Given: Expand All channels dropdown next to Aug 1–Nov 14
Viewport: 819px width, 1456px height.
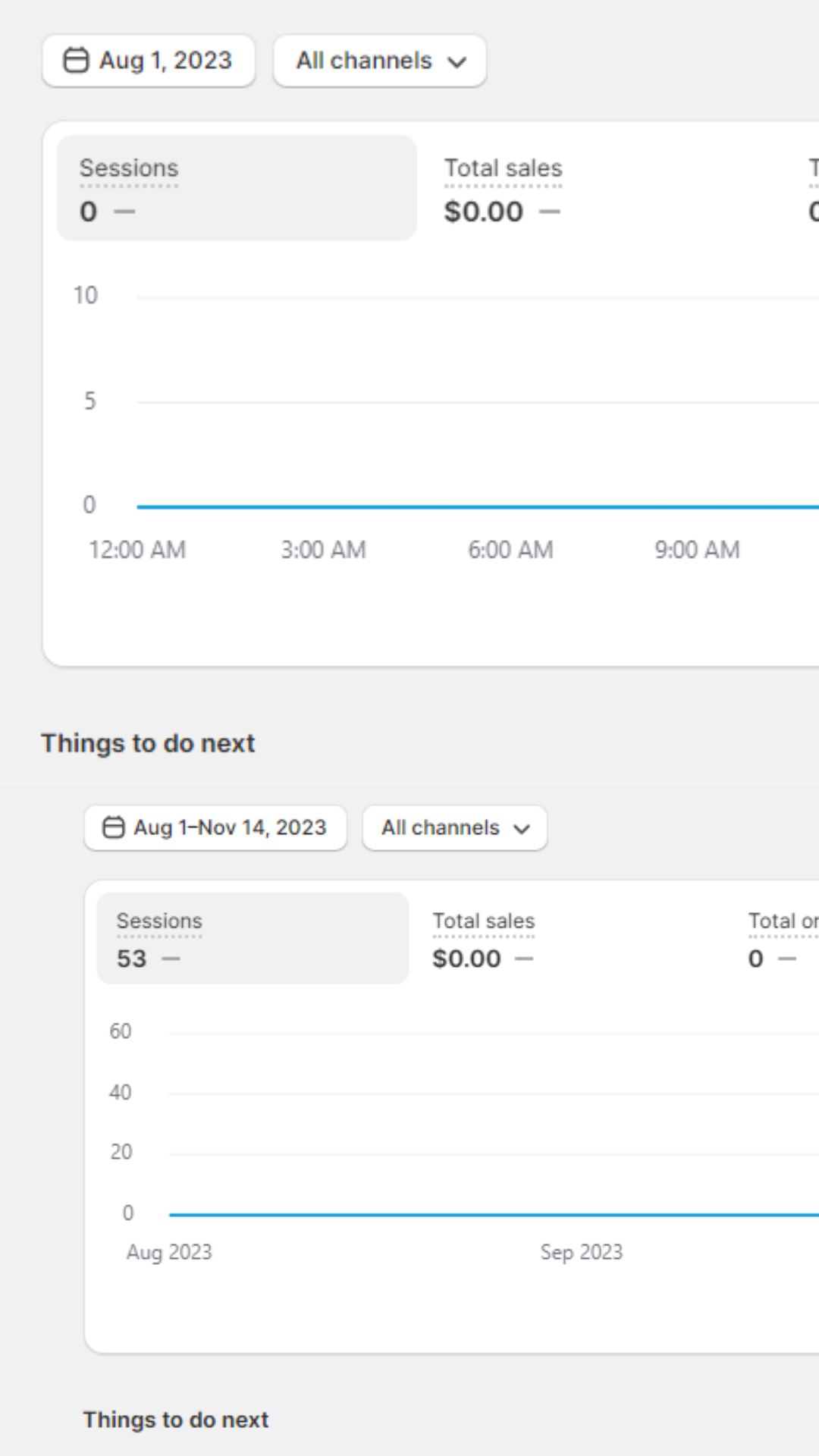Looking at the screenshot, I should (x=454, y=827).
